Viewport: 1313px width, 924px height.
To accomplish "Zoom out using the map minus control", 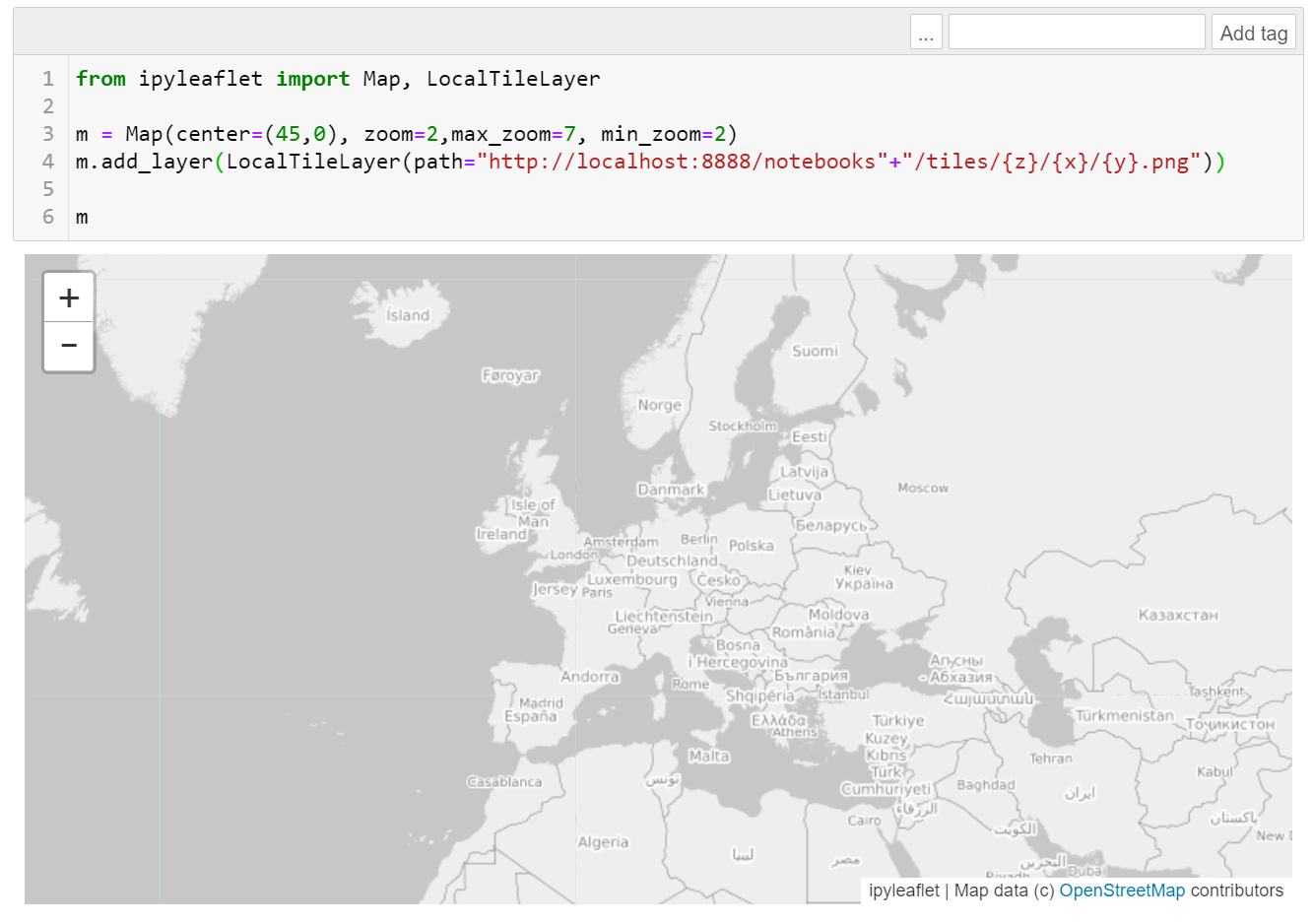I will click(x=68, y=346).
